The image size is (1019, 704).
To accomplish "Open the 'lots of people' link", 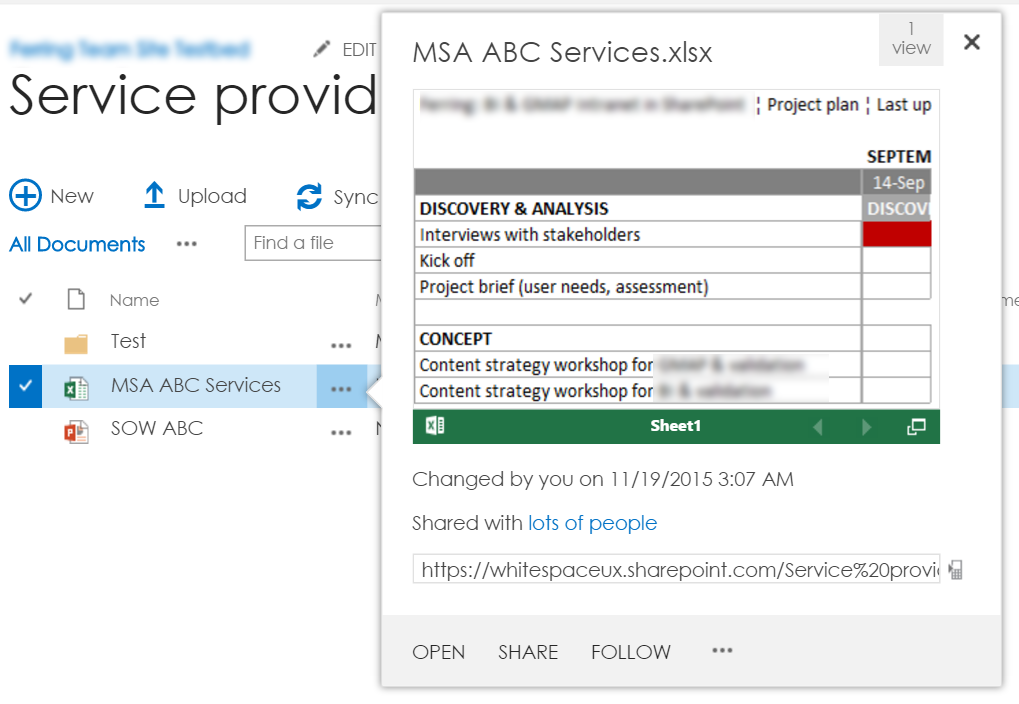I will coord(592,523).
